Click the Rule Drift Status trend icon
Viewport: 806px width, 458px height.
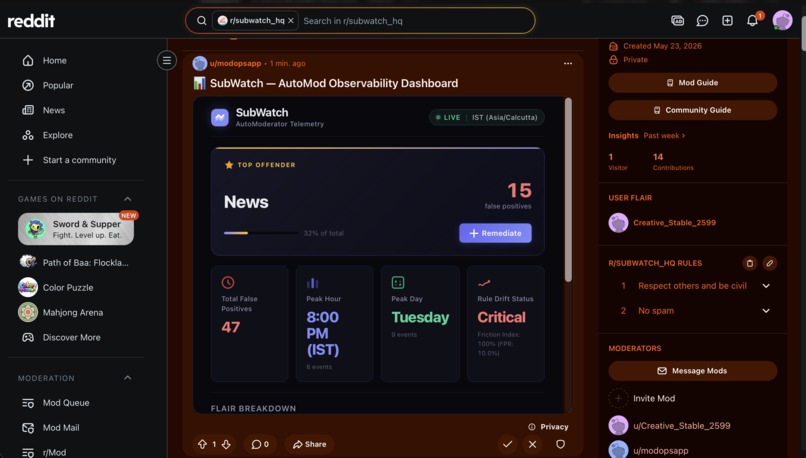click(x=484, y=283)
